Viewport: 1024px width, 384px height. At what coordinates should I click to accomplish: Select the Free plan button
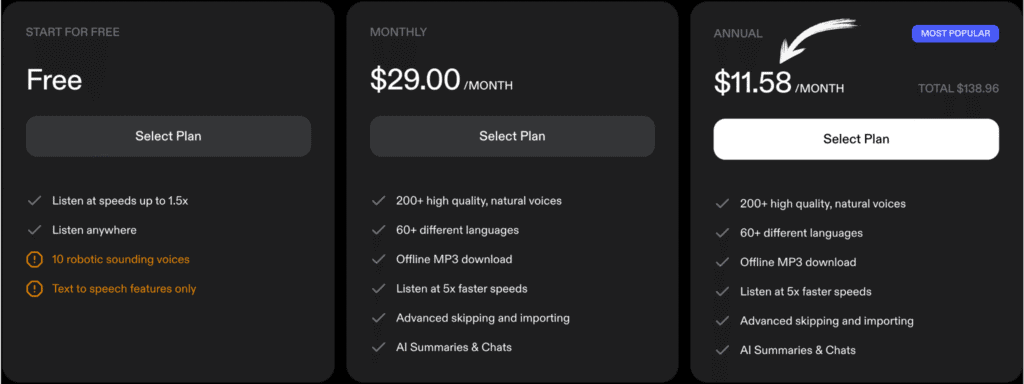[x=168, y=136]
